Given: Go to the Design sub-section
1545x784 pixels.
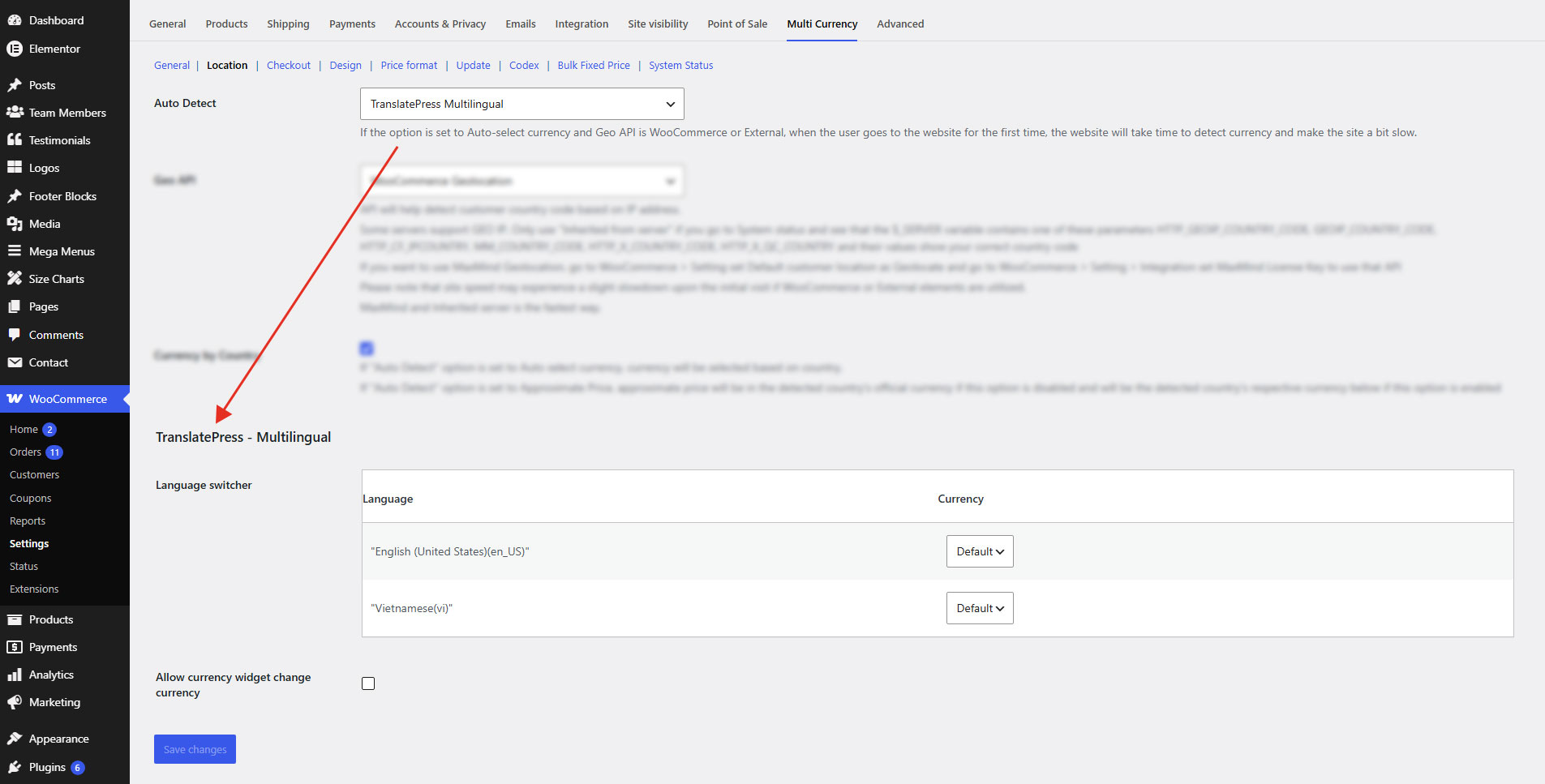Looking at the screenshot, I should (x=345, y=66).
